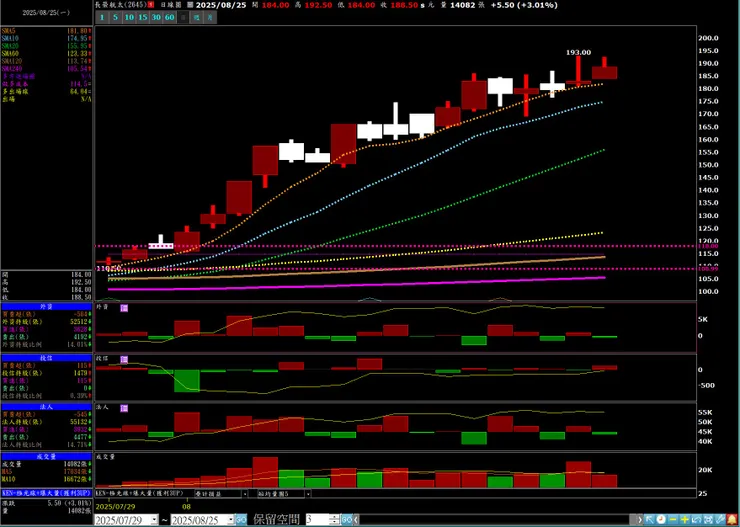The width and height of the screenshot is (740, 527).
Task: Click the 法人 blue panel header
Action: (46, 406)
